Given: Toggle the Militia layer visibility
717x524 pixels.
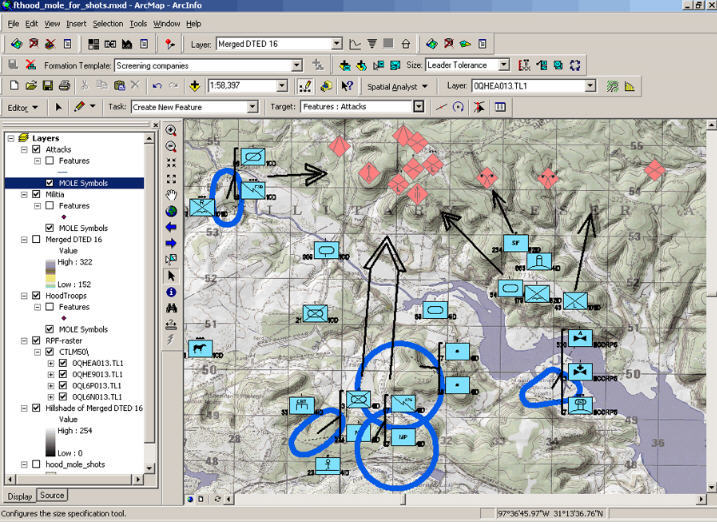Looking at the screenshot, I should (36, 194).
